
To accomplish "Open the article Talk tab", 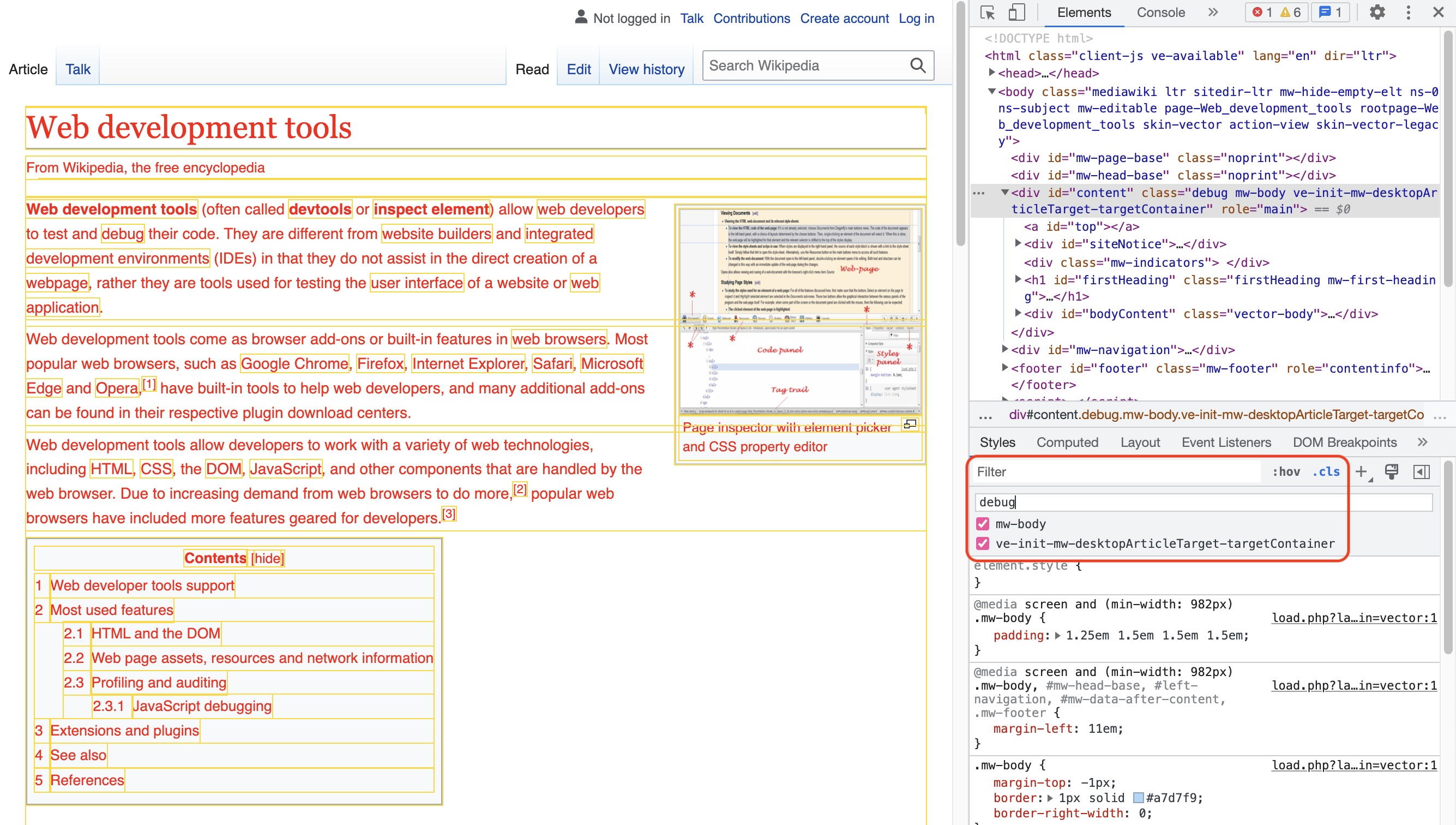I will tap(77, 69).
